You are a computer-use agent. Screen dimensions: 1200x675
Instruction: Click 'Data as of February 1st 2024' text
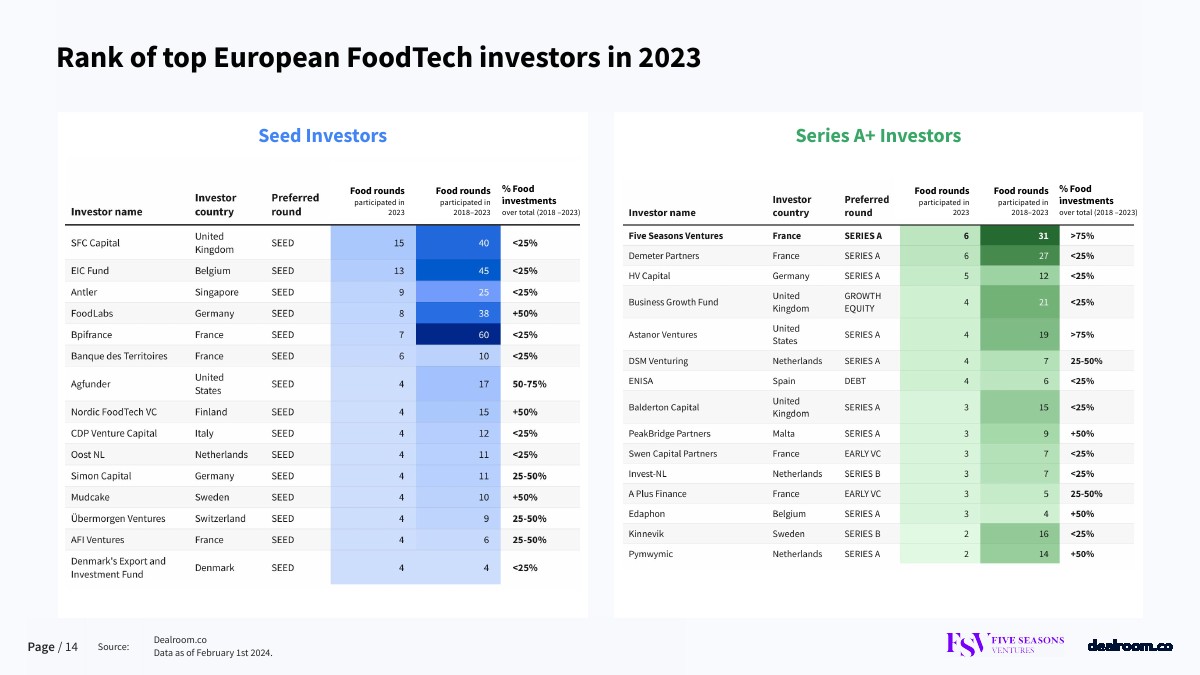point(213,653)
